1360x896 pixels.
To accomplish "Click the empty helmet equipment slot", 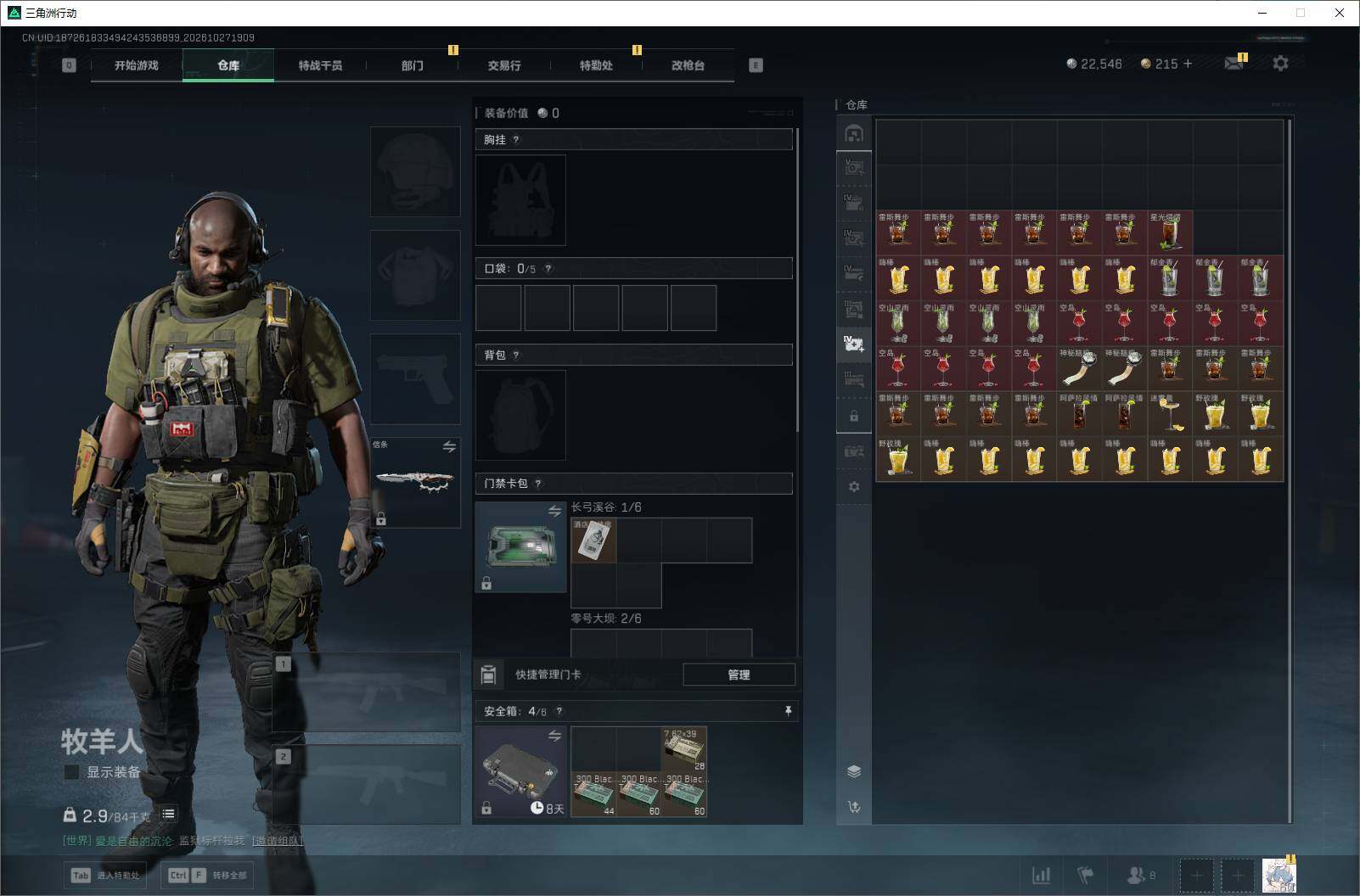I will click(415, 171).
